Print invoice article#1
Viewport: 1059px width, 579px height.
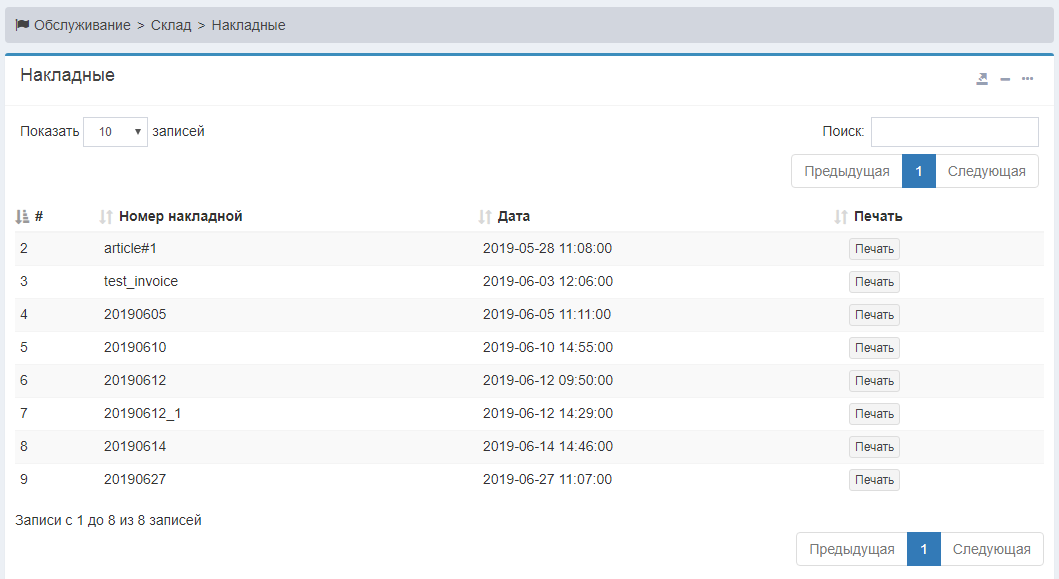tap(874, 249)
